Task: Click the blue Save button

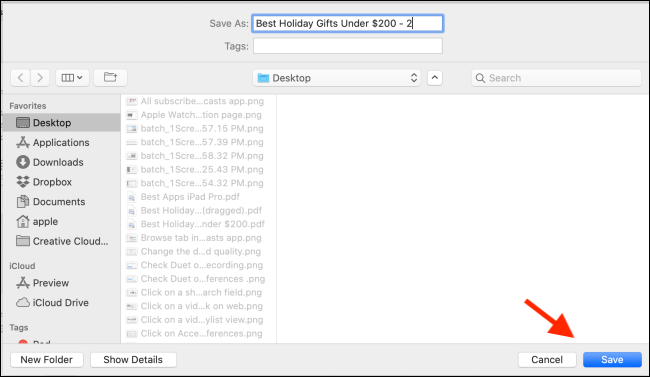Action: point(612,360)
